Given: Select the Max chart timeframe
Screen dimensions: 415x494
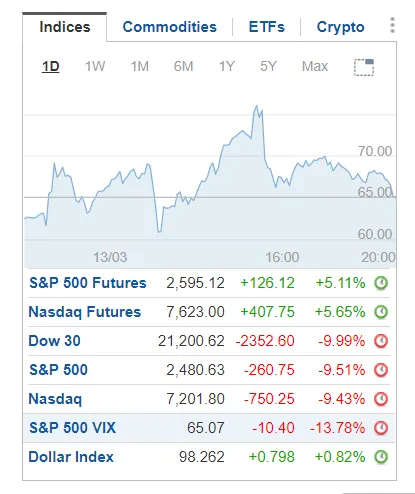Looking at the screenshot, I should [x=315, y=66].
